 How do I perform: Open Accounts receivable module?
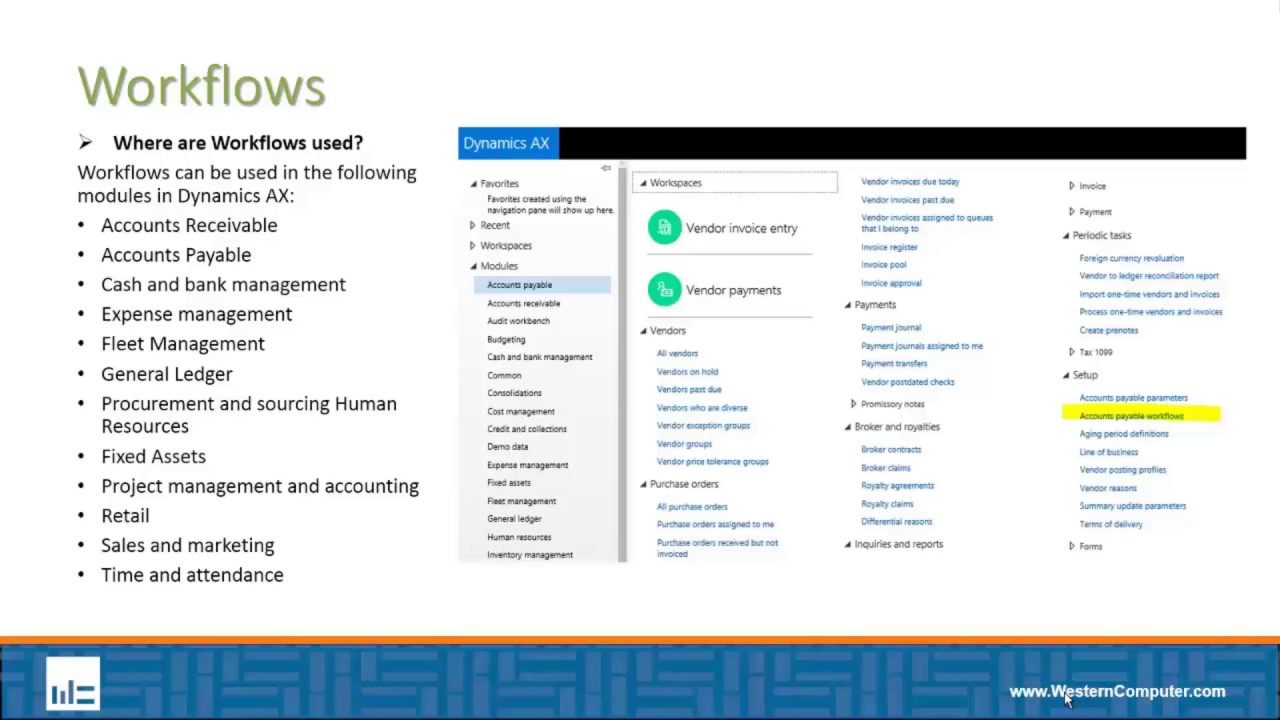(x=523, y=303)
